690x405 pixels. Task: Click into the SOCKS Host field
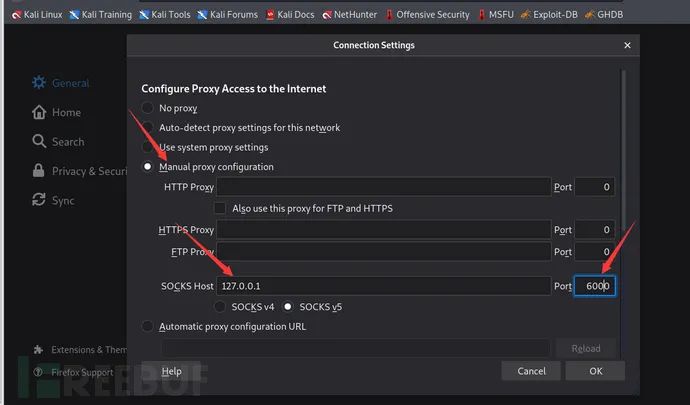click(383, 286)
